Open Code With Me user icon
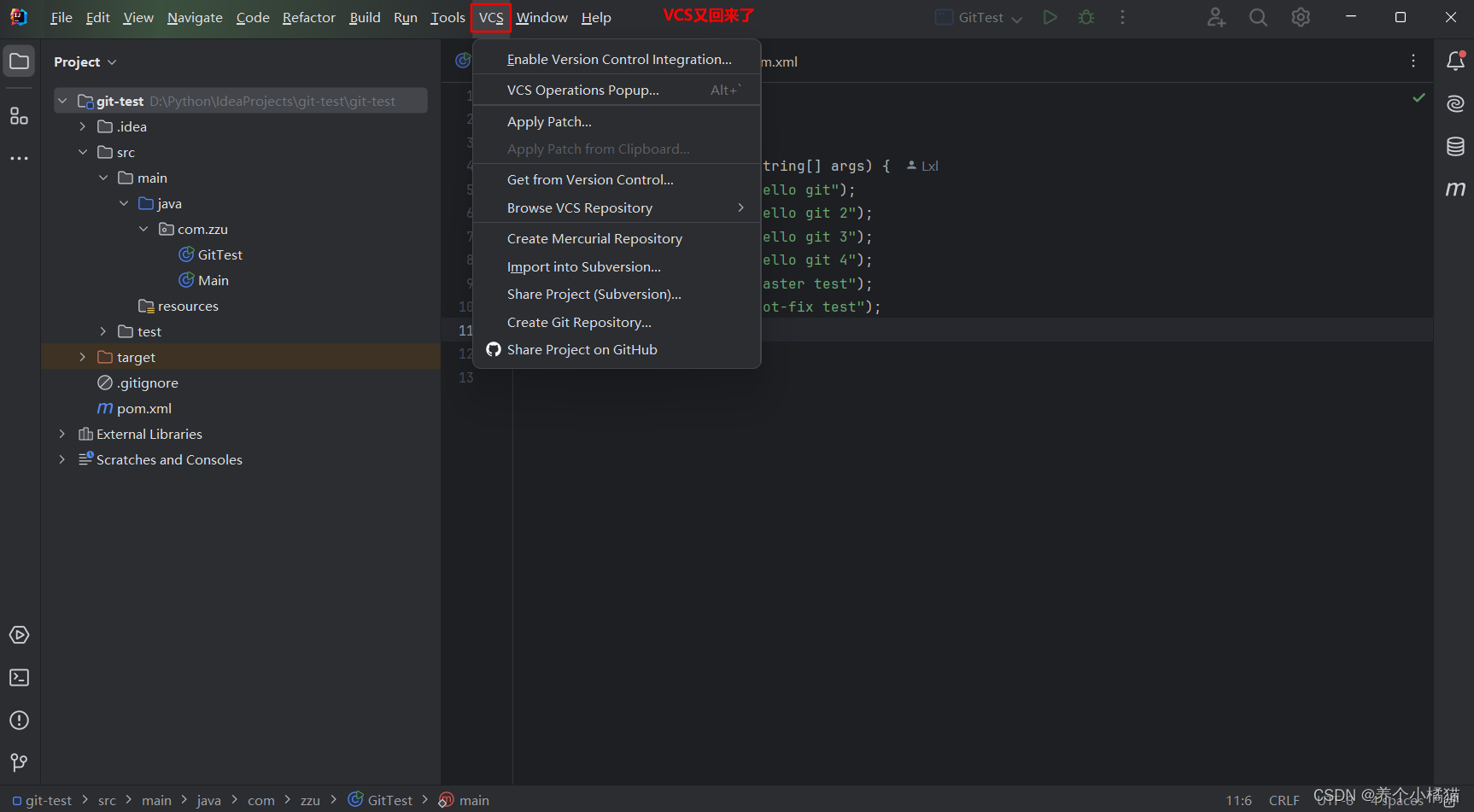This screenshot has height=812, width=1474. (x=1216, y=17)
